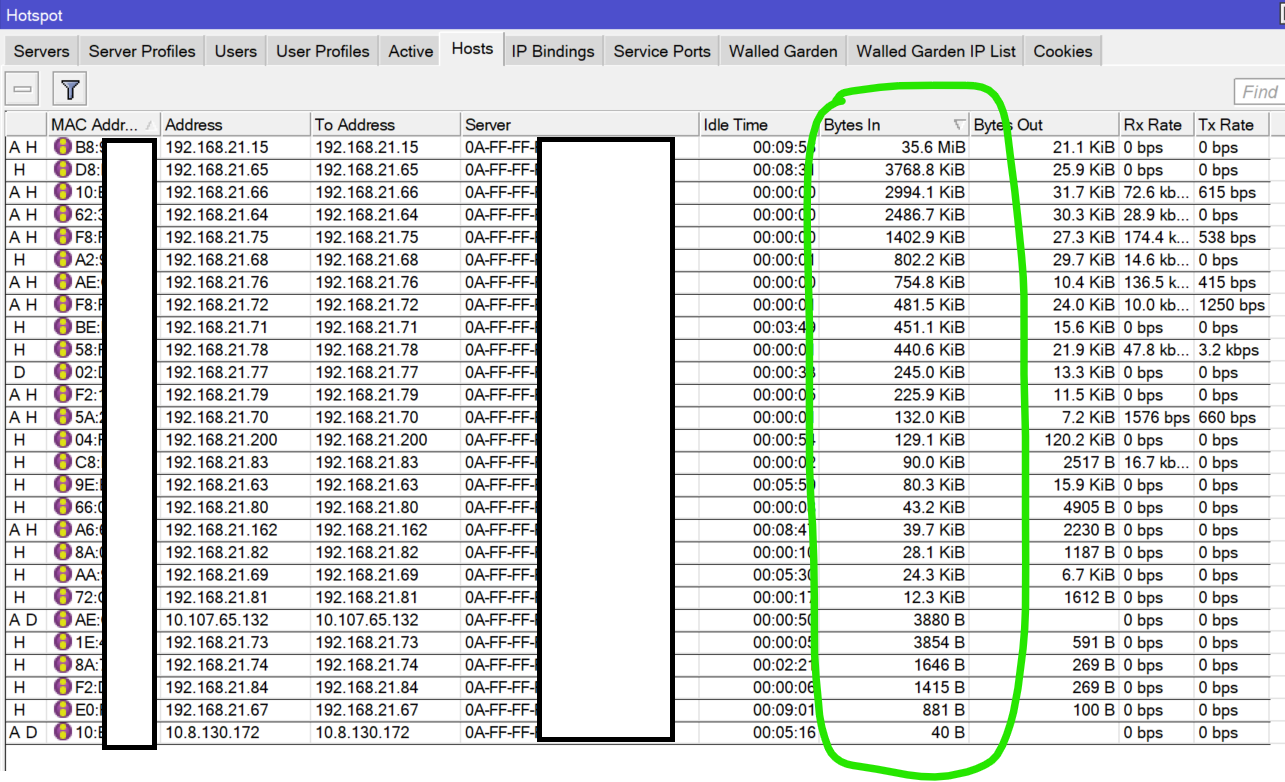Image resolution: width=1285 pixels, height=782 pixels.
Task: Switch to the Cookies tab
Action: pyautogui.click(x=1063, y=51)
